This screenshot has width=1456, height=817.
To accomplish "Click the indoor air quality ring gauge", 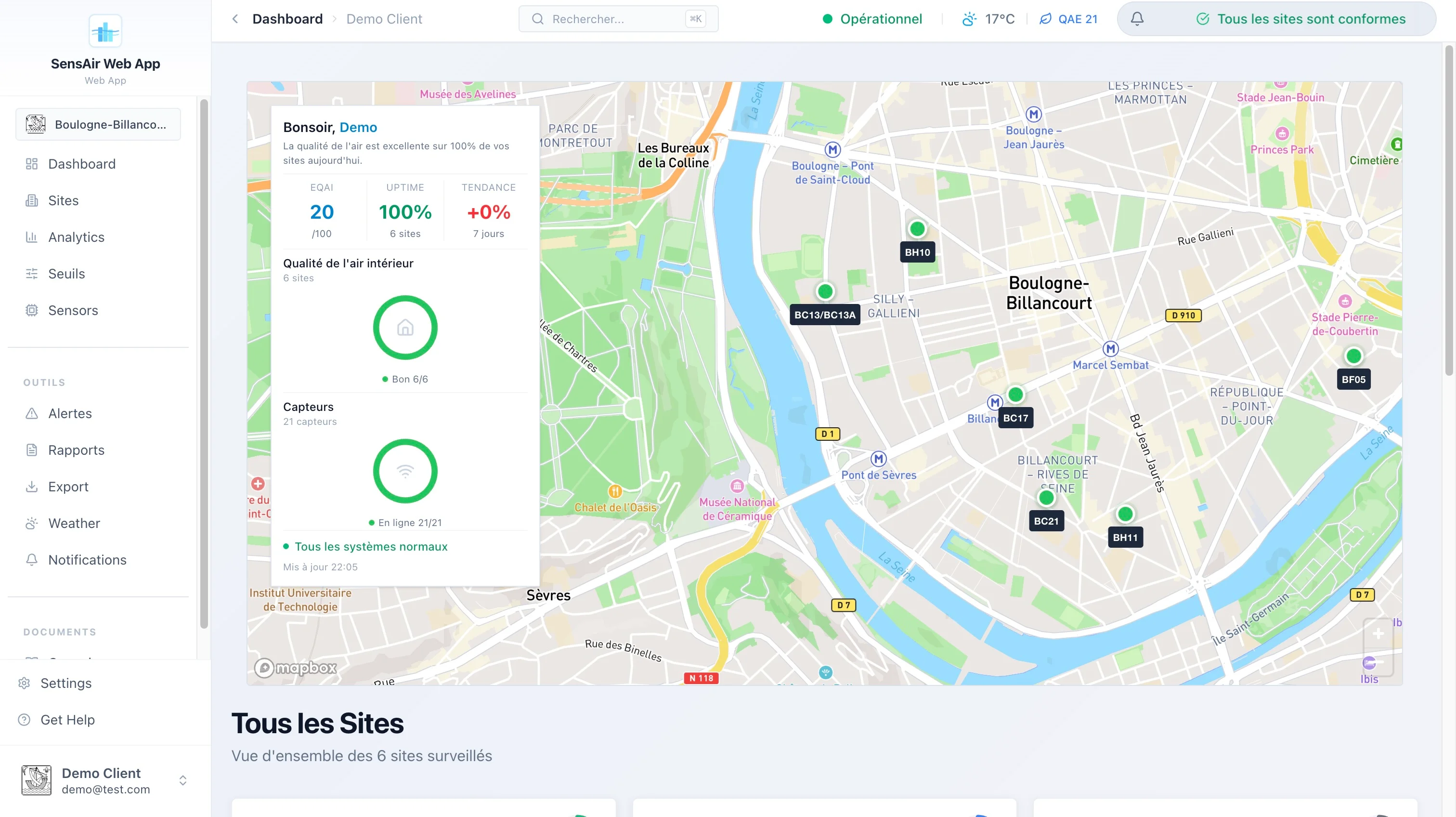I will (x=405, y=328).
